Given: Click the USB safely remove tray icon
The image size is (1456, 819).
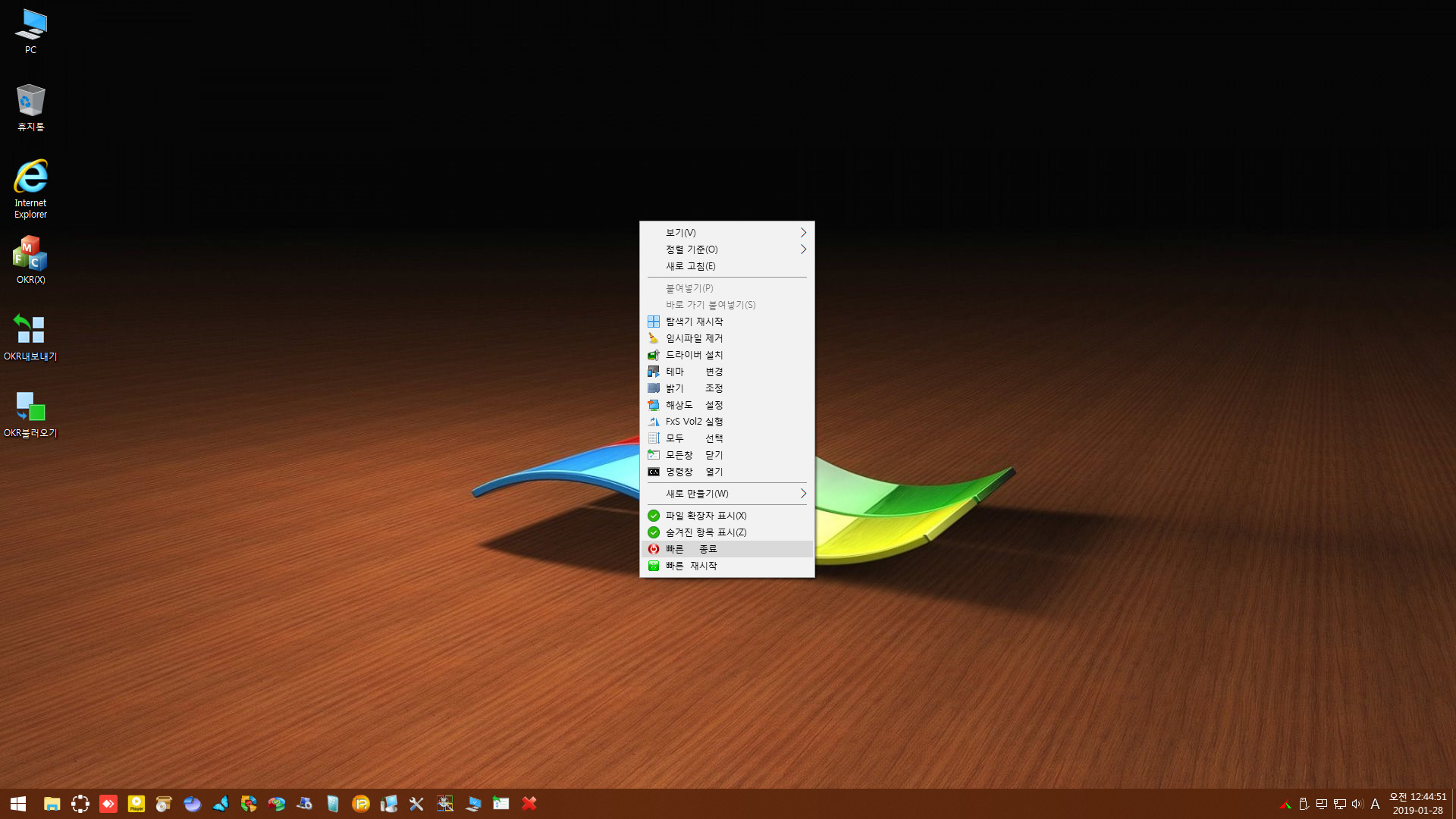Looking at the screenshot, I should pyautogui.click(x=1304, y=805).
